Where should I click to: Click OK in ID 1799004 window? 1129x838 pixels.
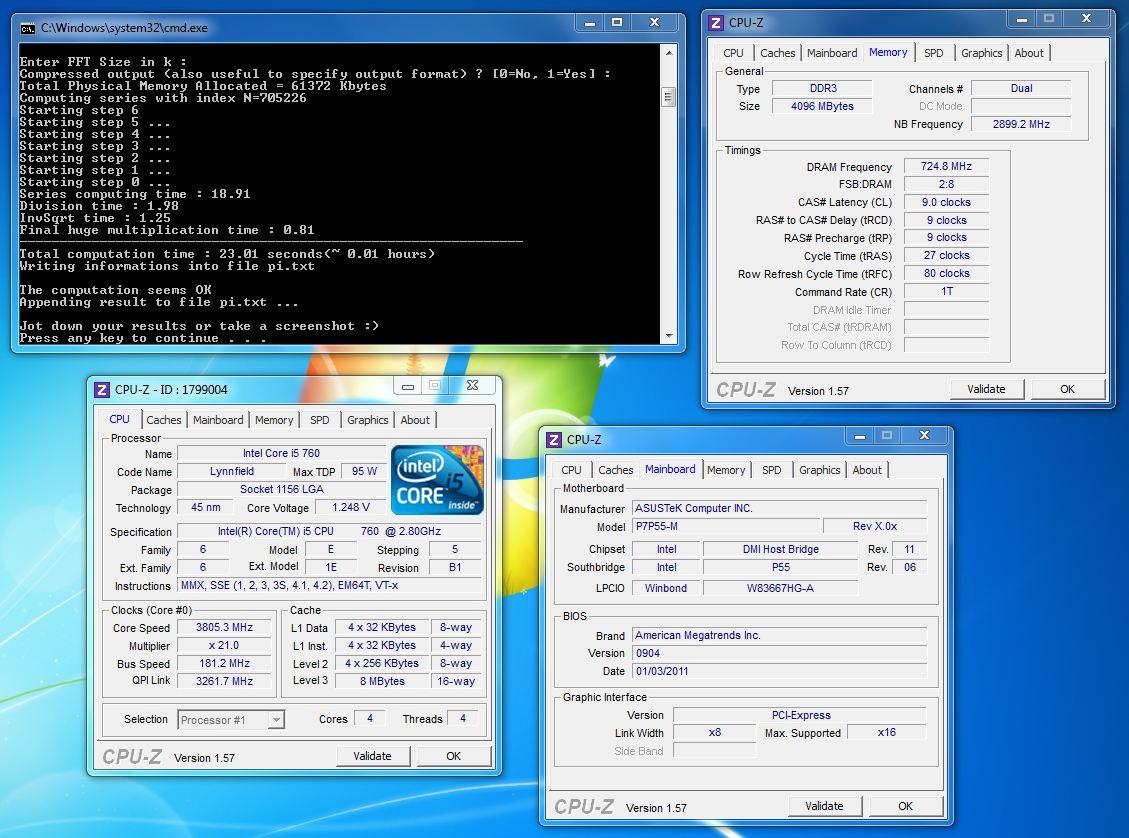tap(453, 756)
